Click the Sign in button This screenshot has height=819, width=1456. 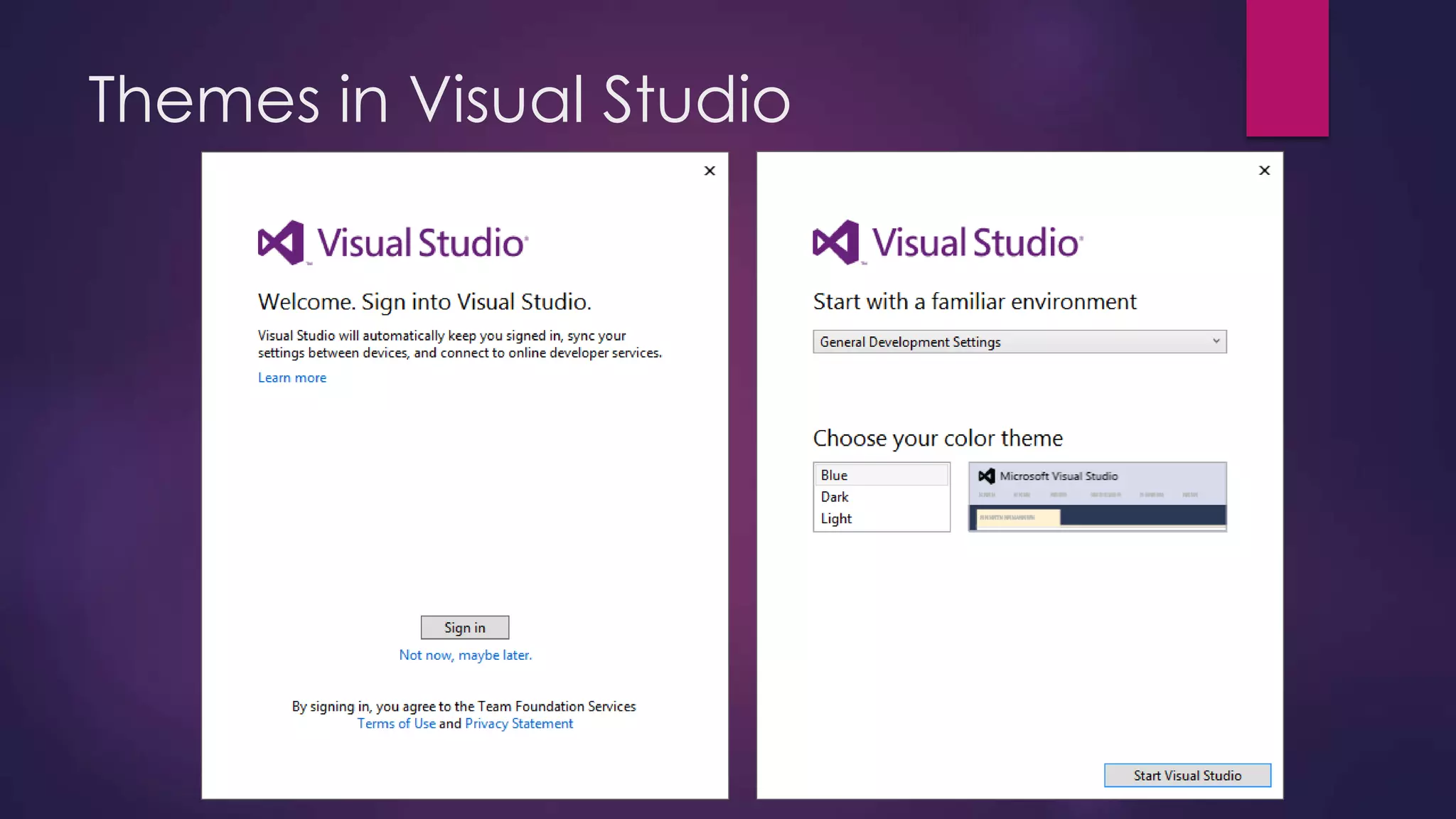[x=465, y=627]
